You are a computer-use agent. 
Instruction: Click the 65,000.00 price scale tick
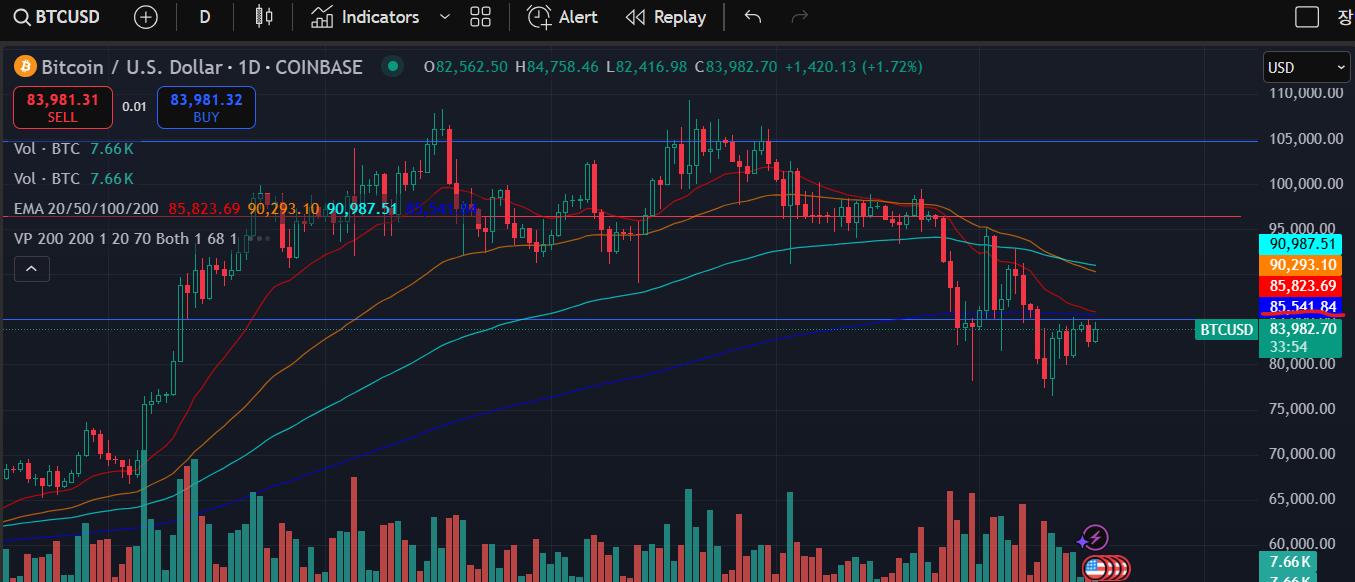tap(1302, 499)
